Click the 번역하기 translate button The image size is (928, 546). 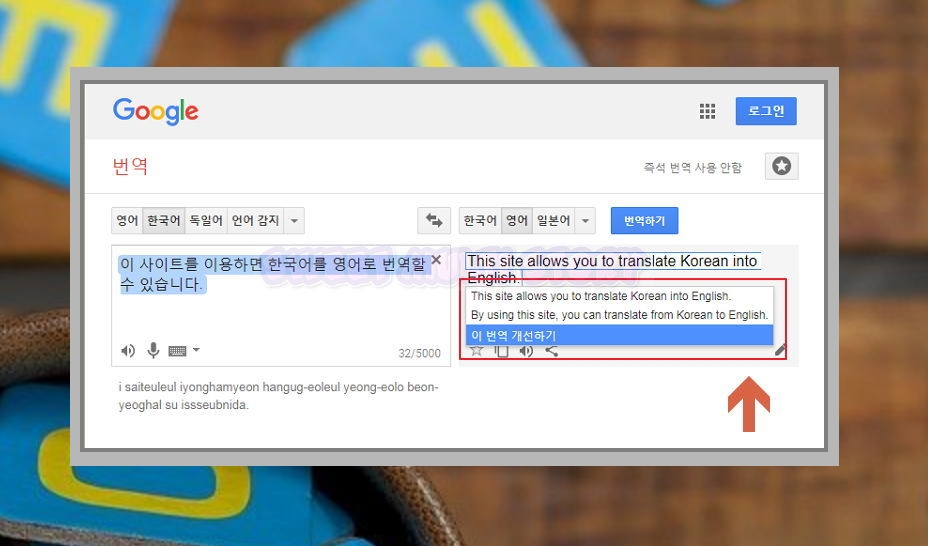pyautogui.click(x=645, y=221)
